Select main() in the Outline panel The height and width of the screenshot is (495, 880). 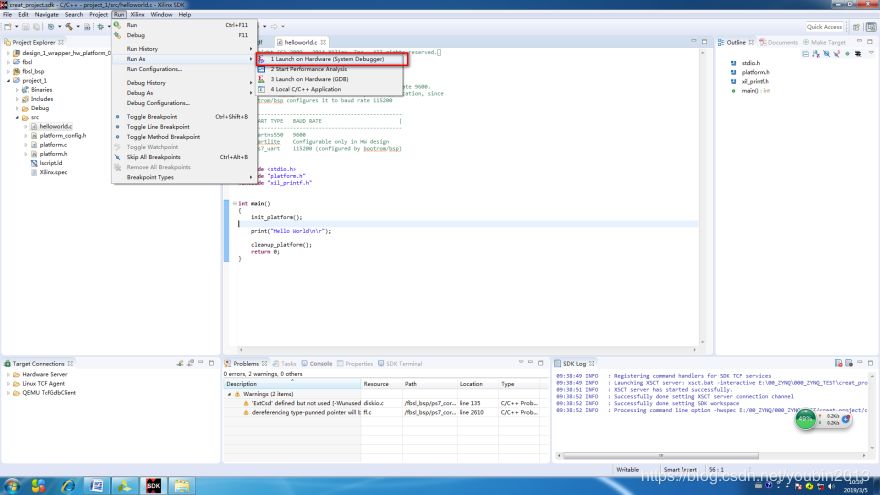755,90
